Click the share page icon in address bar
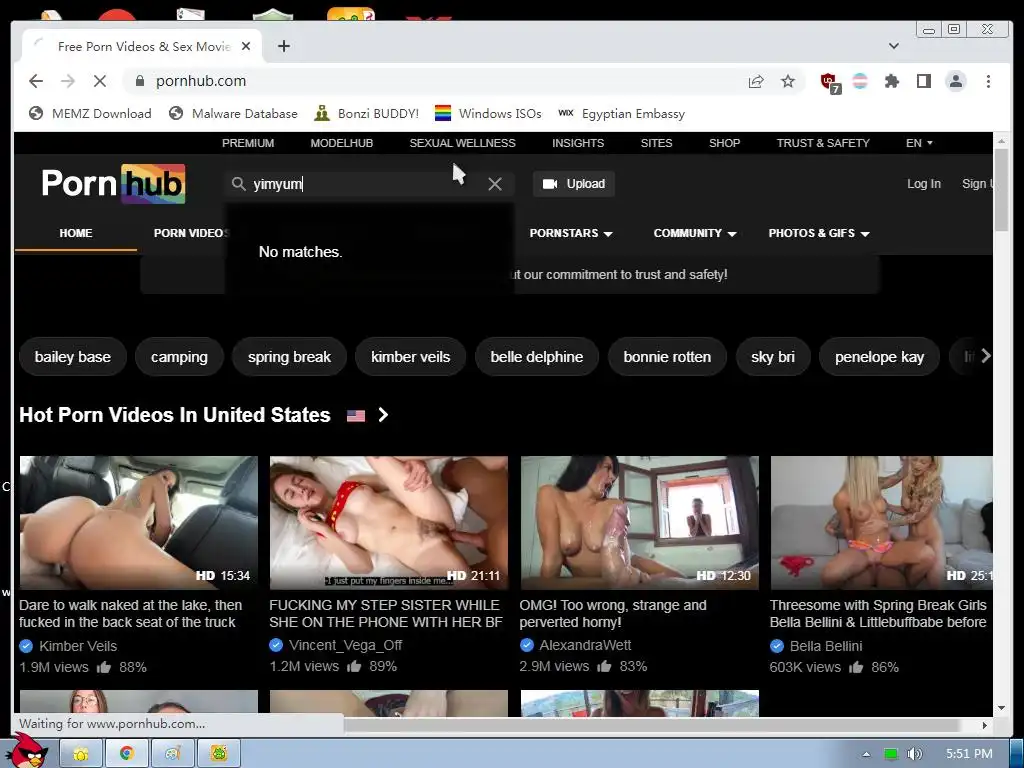The height and width of the screenshot is (768, 1024). click(x=756, y=81)
